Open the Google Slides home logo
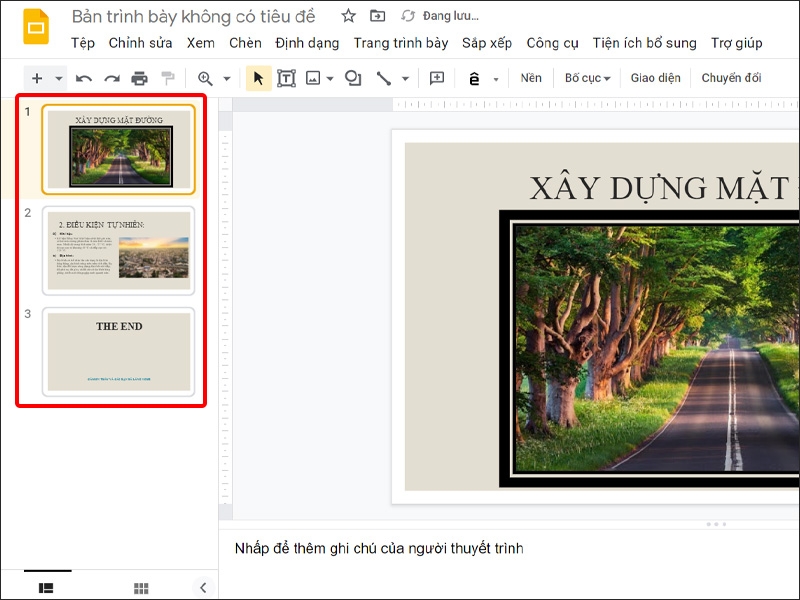The image size is (800, 600). 36,27
